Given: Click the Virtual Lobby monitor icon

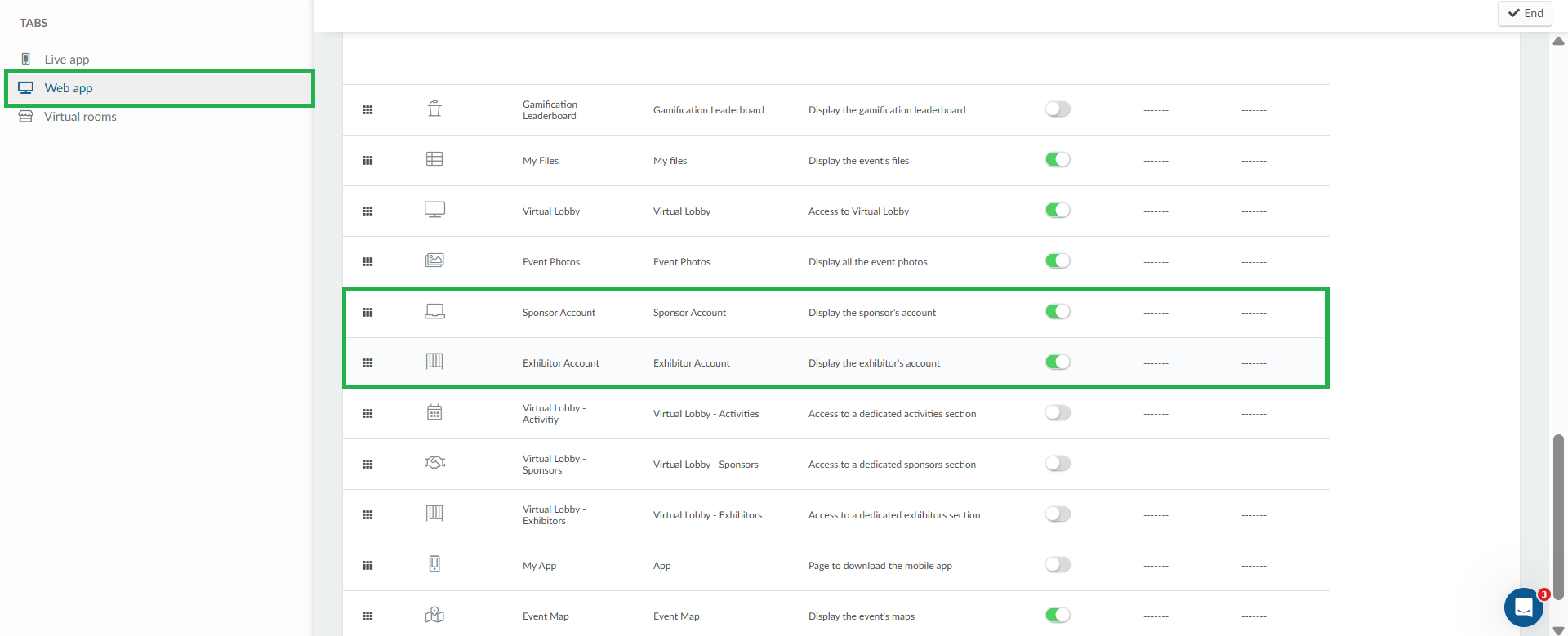Looking at the screenshot, I should tap(434, 210).
